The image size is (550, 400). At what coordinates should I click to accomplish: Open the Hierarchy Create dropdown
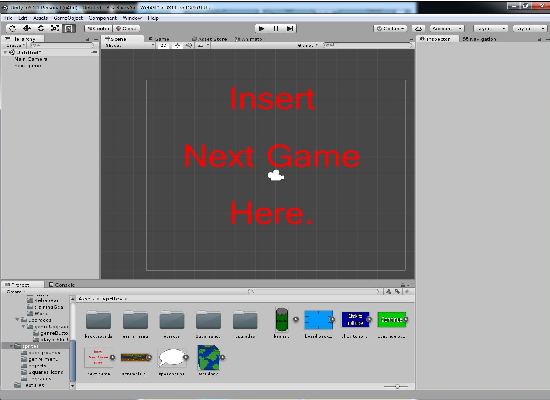[15, 46]
